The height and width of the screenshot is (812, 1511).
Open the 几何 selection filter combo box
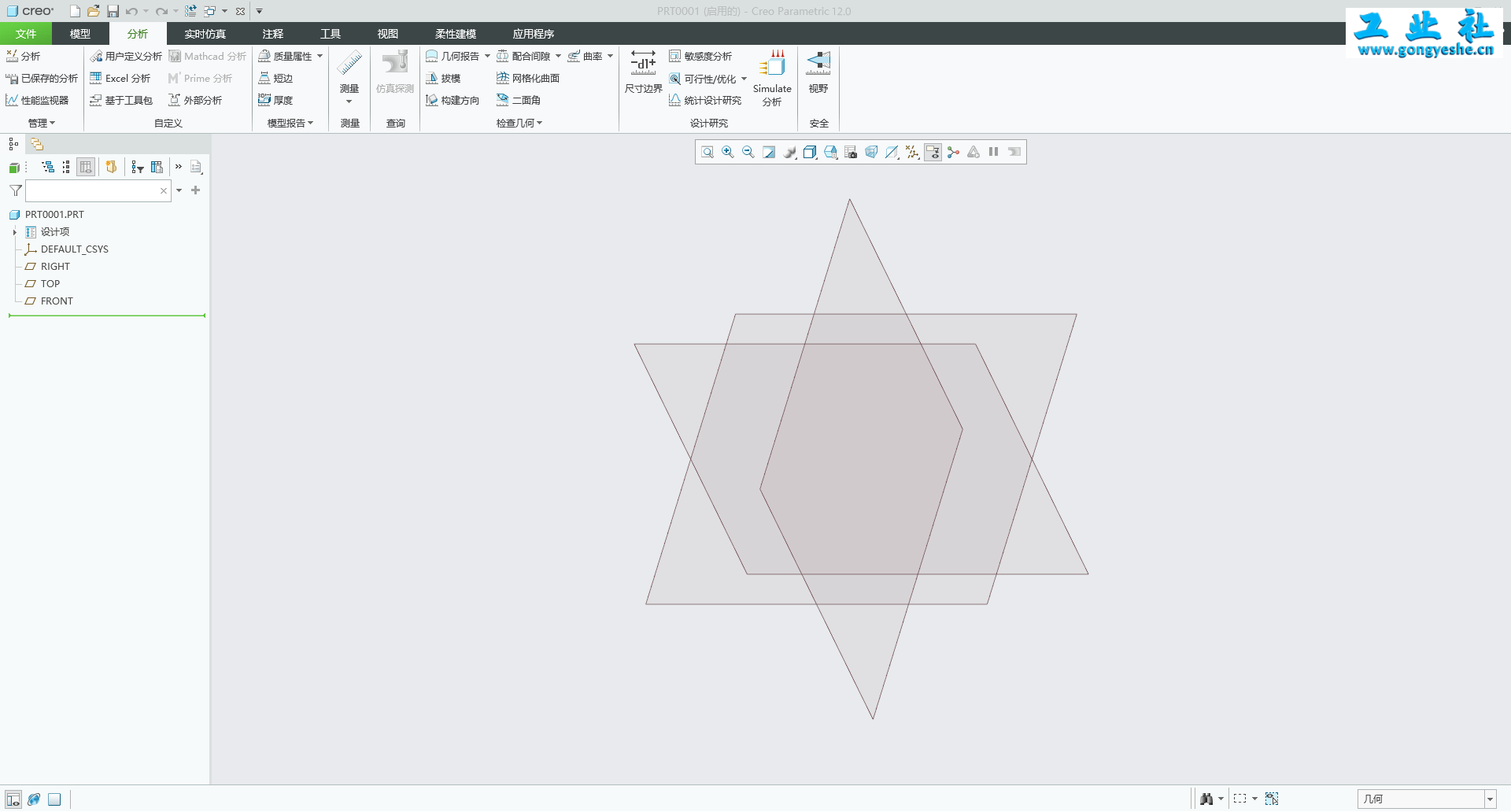click(1427, 799)
